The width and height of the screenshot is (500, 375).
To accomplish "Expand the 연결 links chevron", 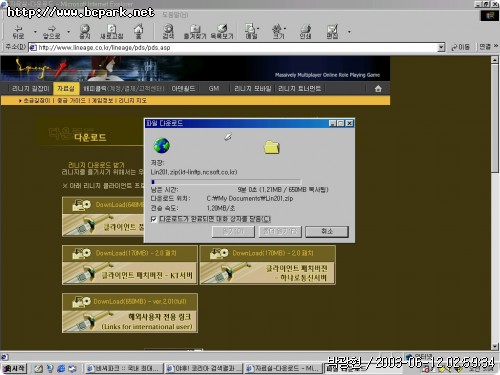I will coord(496,46).
